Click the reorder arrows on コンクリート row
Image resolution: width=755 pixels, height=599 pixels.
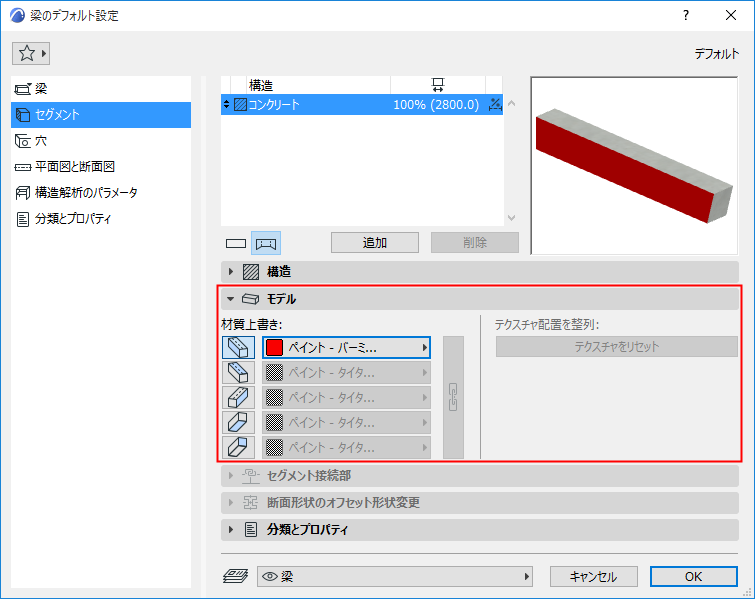(226, 104)
